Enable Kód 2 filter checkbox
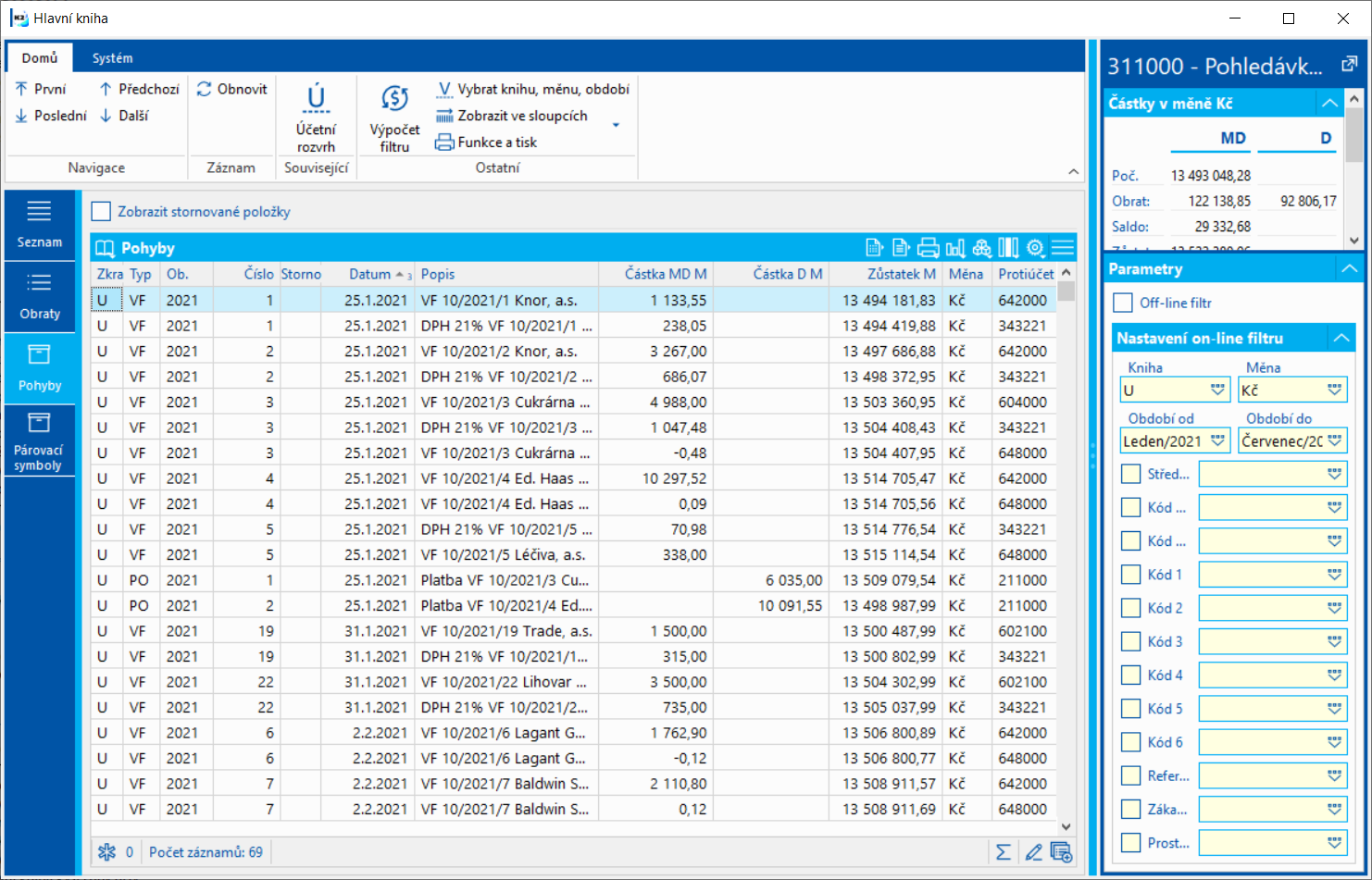1372x880 pixels. pos(1130,608)
